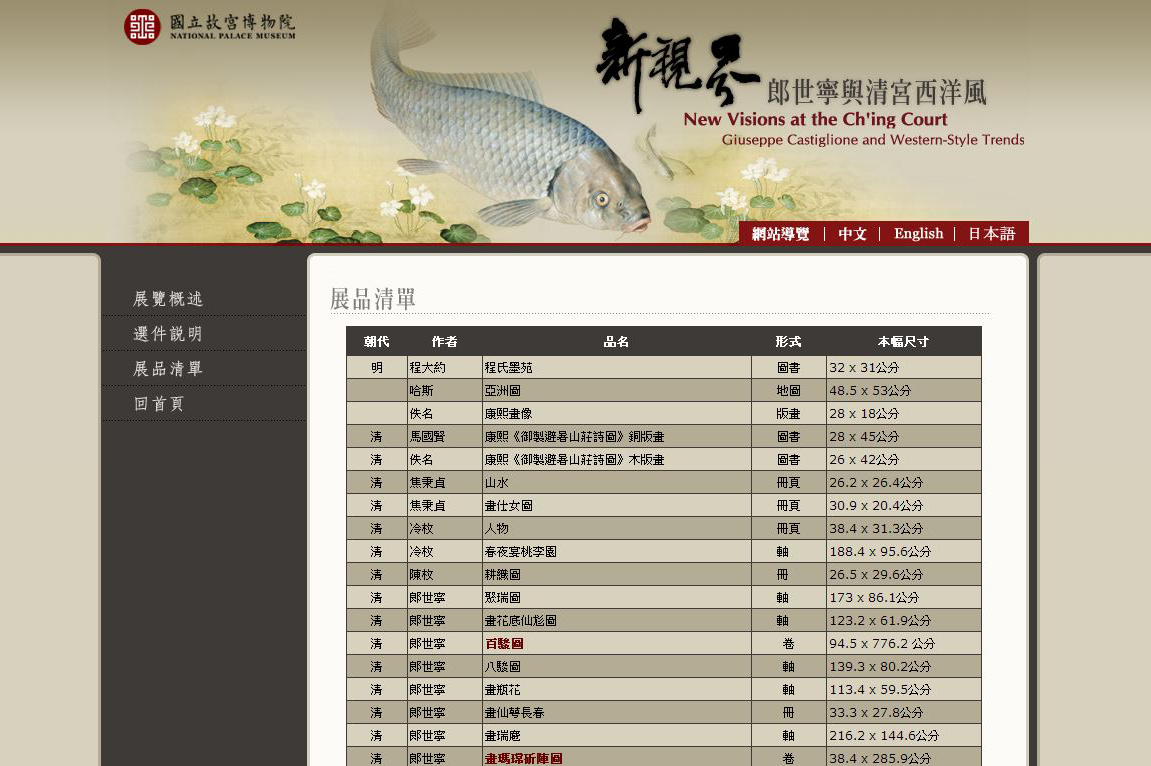Click the 本幅尺寸 column header
This screenshot has height=766, width=1151.
(x=903, y=342)
